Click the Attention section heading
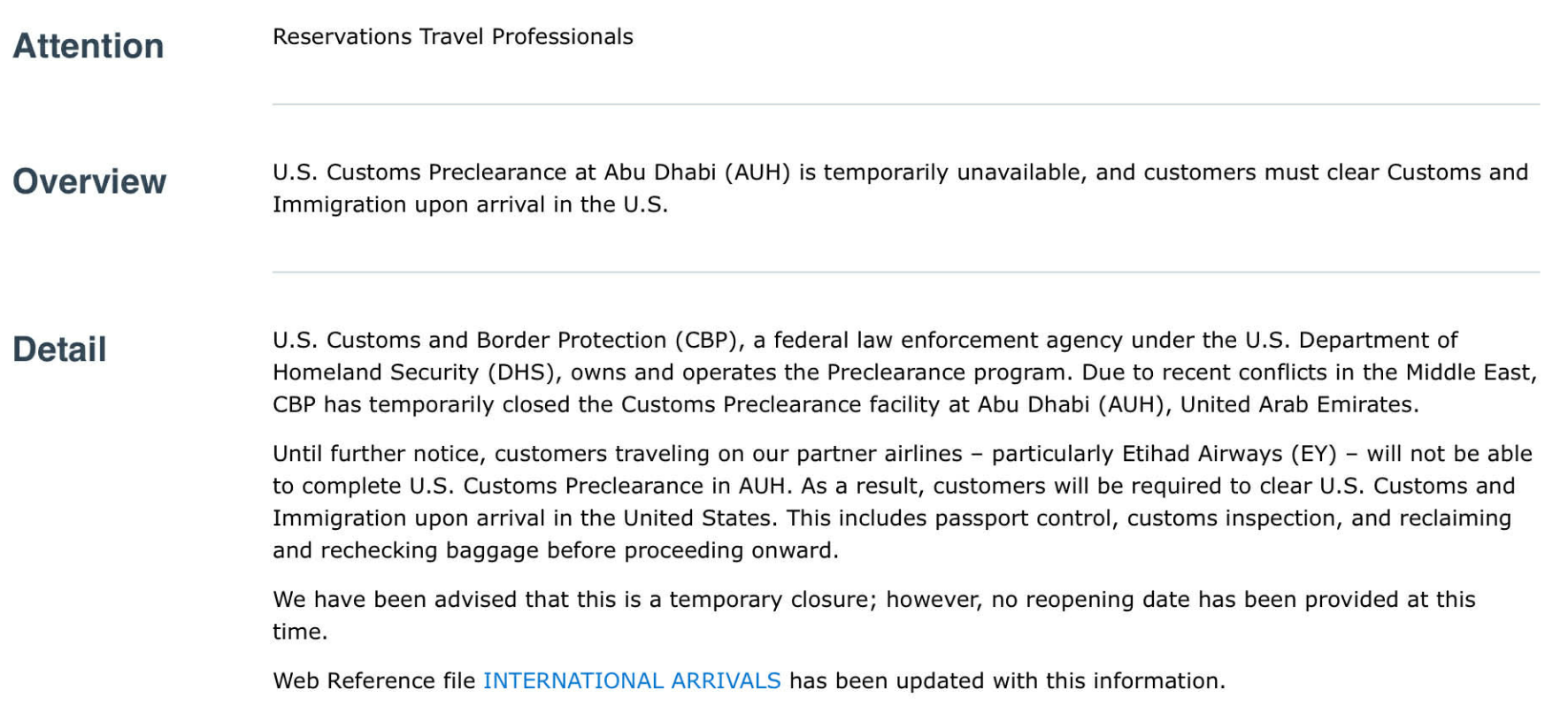 [88, 46]
